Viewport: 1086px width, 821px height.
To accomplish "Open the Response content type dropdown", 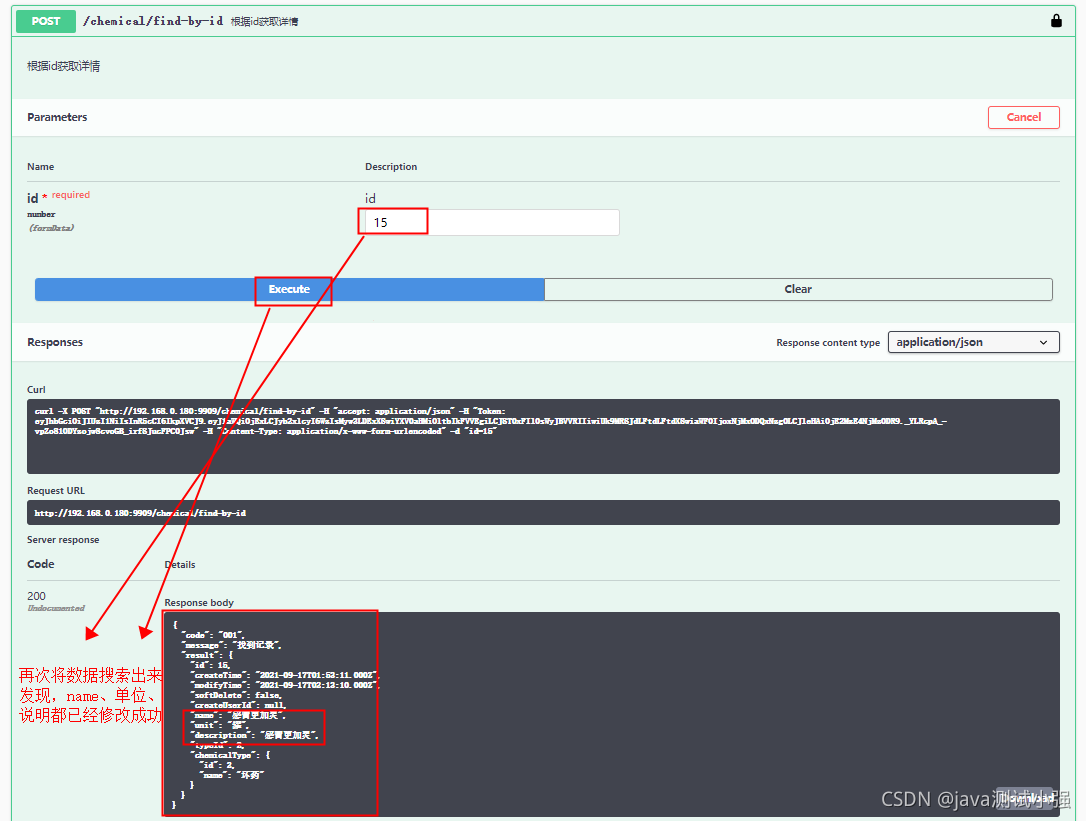I will (x=973, y=342).
